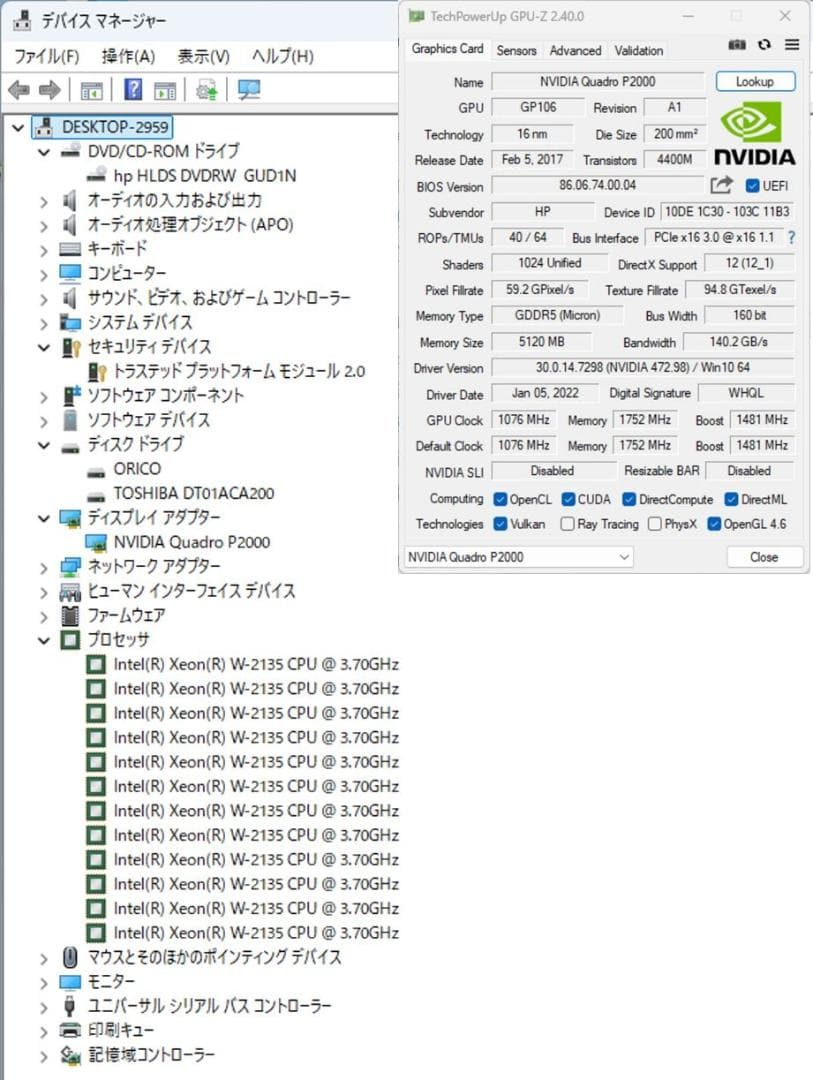Expand the モニター tree node
This screenshot has height=1080, width=813.
[x=44, y=982]
